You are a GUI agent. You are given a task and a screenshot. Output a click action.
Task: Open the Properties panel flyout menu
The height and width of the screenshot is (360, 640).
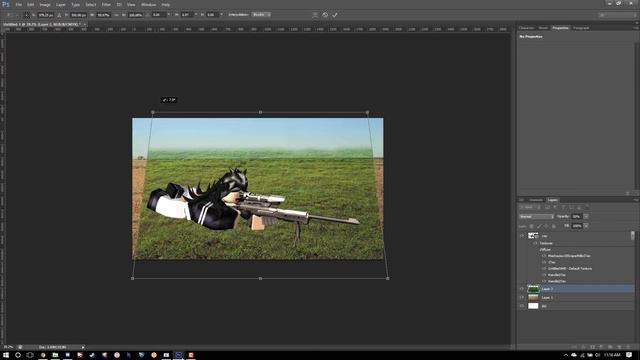(636, 28)
